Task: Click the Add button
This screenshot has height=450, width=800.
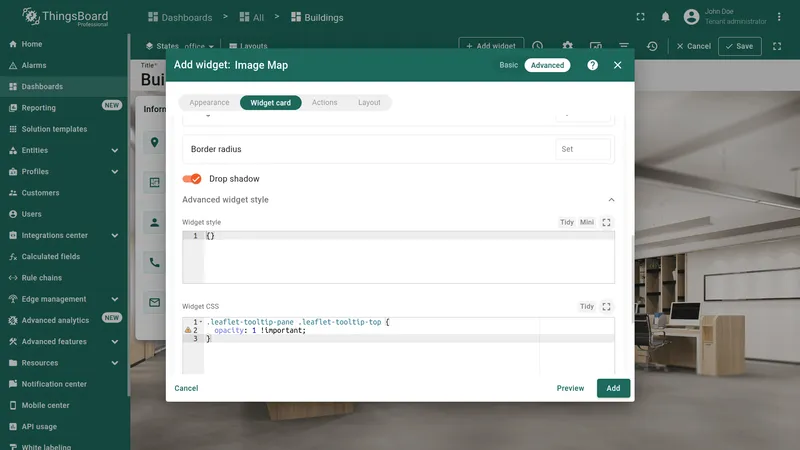Action: 613,388
